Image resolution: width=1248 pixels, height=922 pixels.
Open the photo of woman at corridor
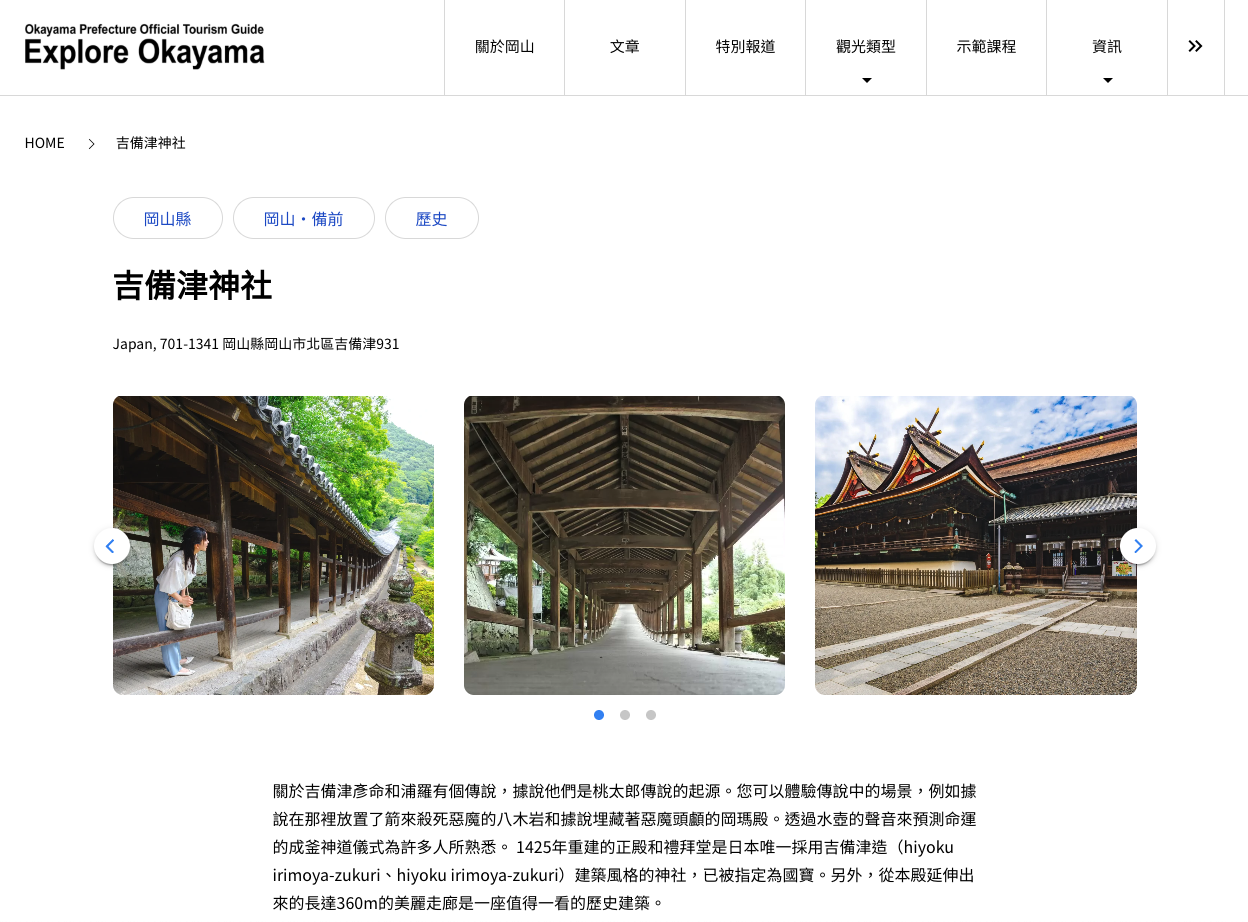(273, 545)
